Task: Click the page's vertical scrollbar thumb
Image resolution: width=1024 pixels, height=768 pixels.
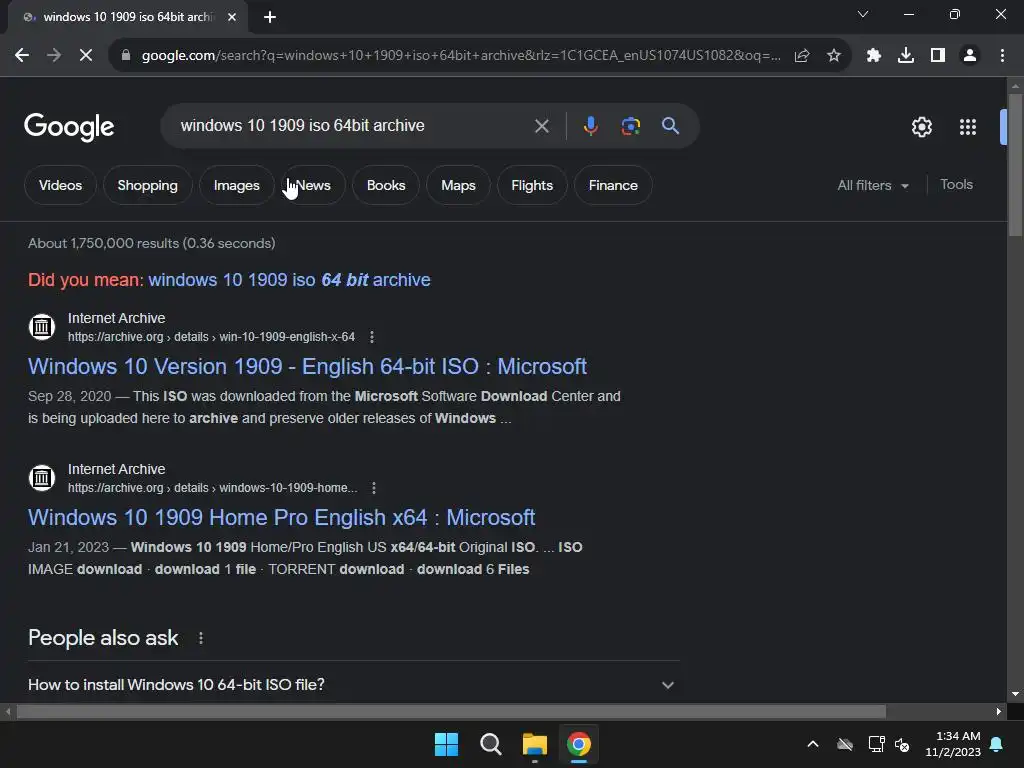Action: 1015,165
